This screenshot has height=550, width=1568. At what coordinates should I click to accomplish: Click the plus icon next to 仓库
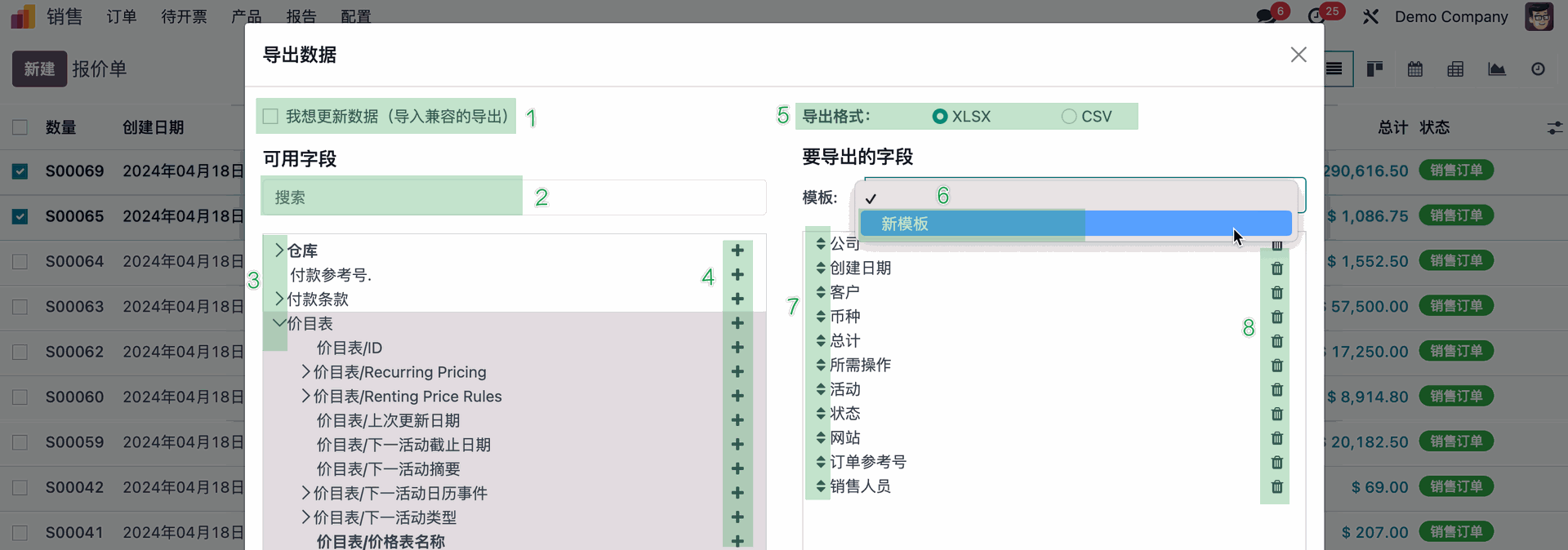(x=737, y=251)
